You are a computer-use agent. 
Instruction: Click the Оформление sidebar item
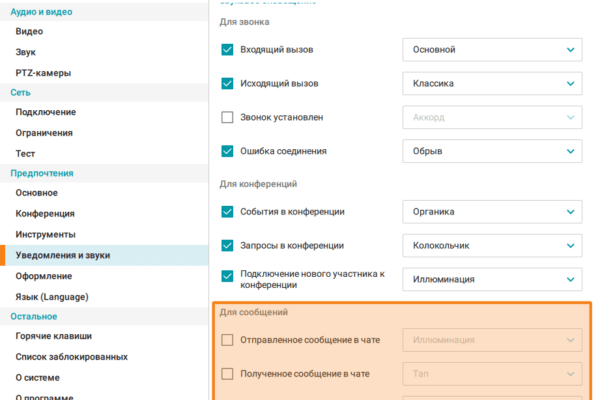pyautogui.click(x=43, y=275)
